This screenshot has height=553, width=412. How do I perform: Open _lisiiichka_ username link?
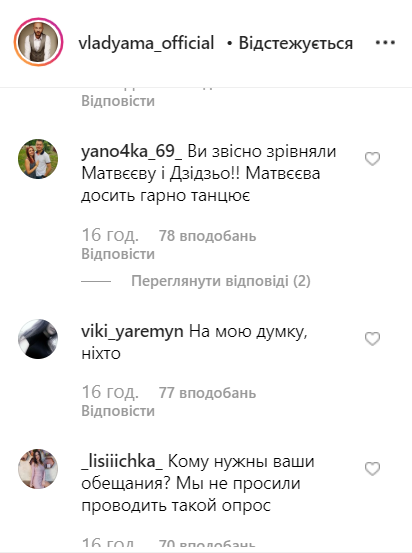(122, 462)
